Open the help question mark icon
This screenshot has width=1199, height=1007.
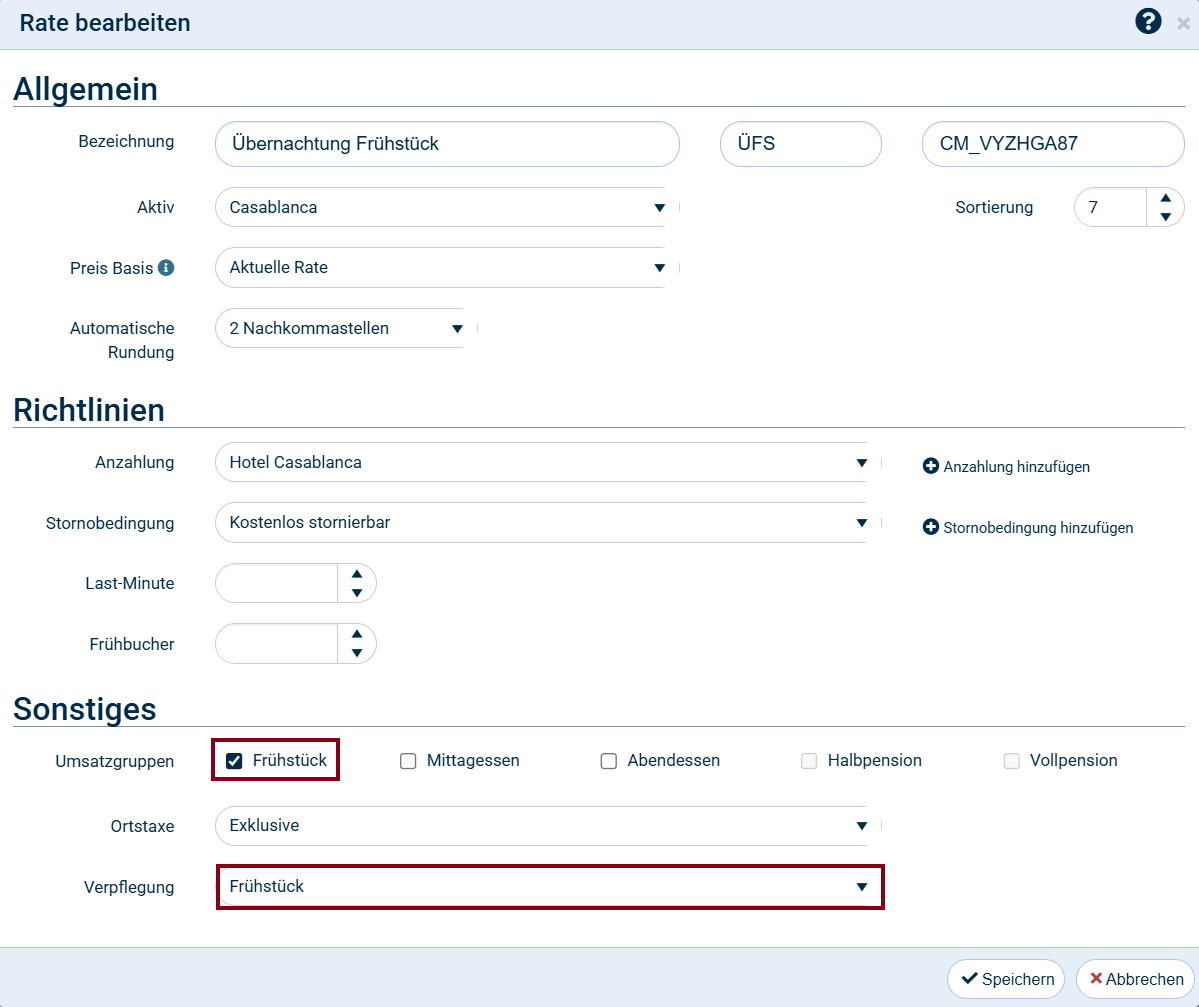point(1148,22)
